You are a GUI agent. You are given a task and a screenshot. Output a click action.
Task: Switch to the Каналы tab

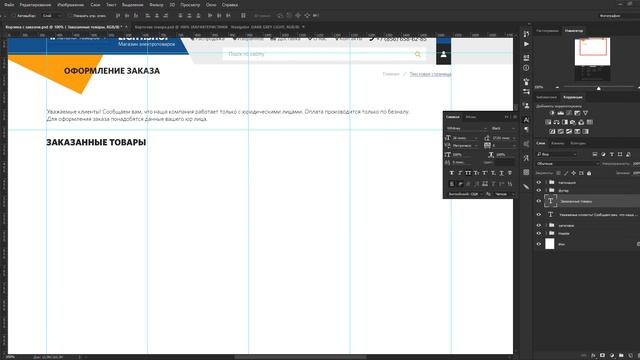[558, 143]
